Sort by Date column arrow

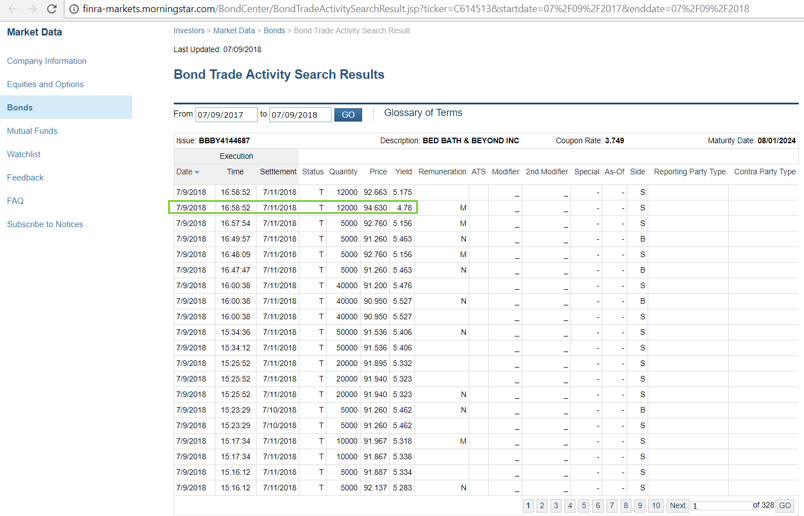[197, 173]
